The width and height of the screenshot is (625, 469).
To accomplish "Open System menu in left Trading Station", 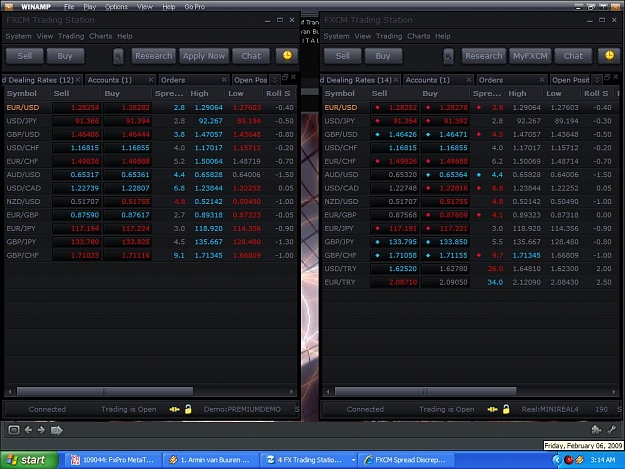I will tap(18, 36).
